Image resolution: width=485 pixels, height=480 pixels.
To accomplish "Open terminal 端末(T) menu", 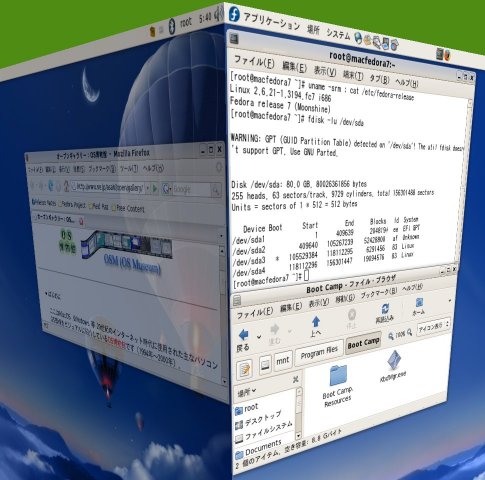I will (353, 75).
